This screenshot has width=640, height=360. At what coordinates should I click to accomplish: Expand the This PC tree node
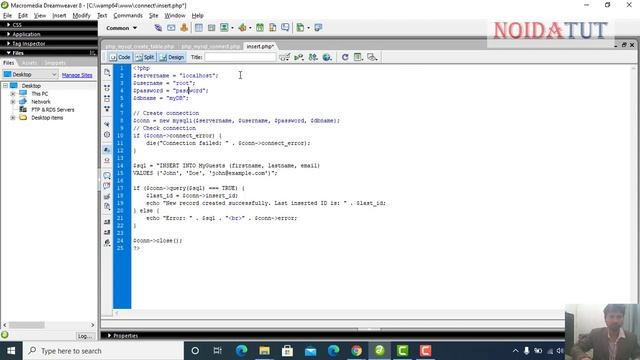click(13, 93)
